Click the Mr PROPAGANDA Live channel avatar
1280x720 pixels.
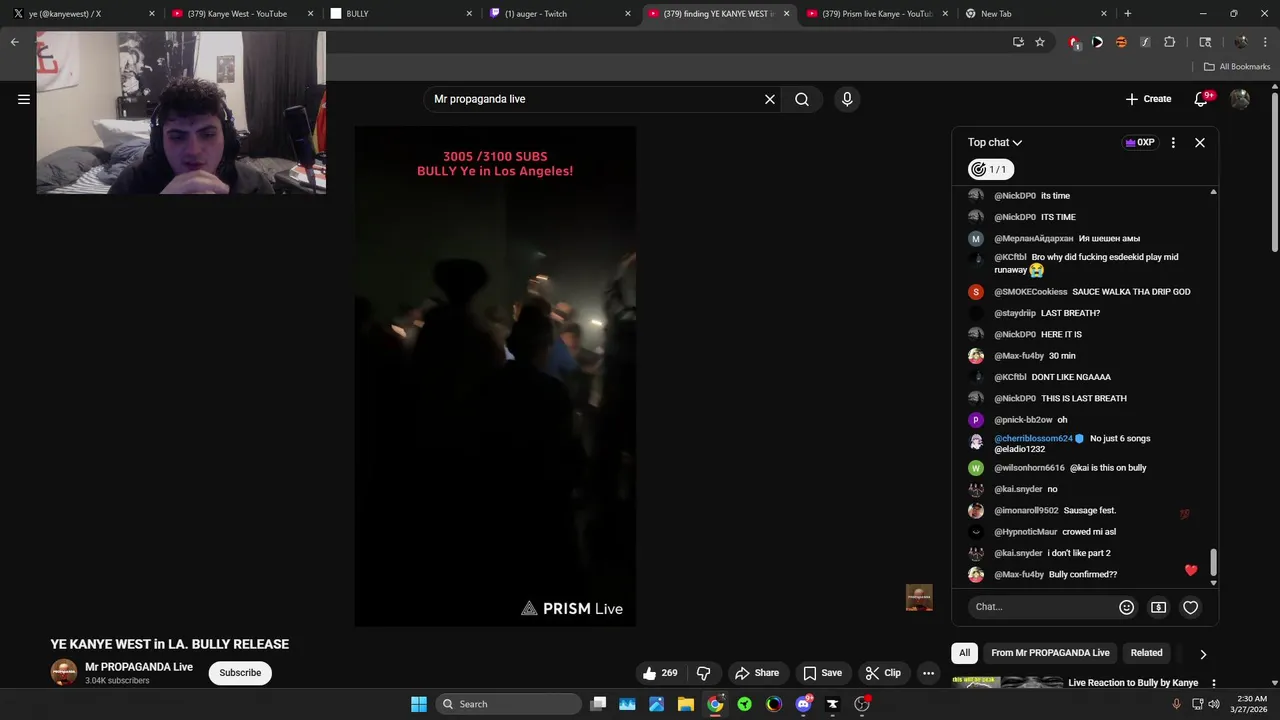click(x=64, y=672)
